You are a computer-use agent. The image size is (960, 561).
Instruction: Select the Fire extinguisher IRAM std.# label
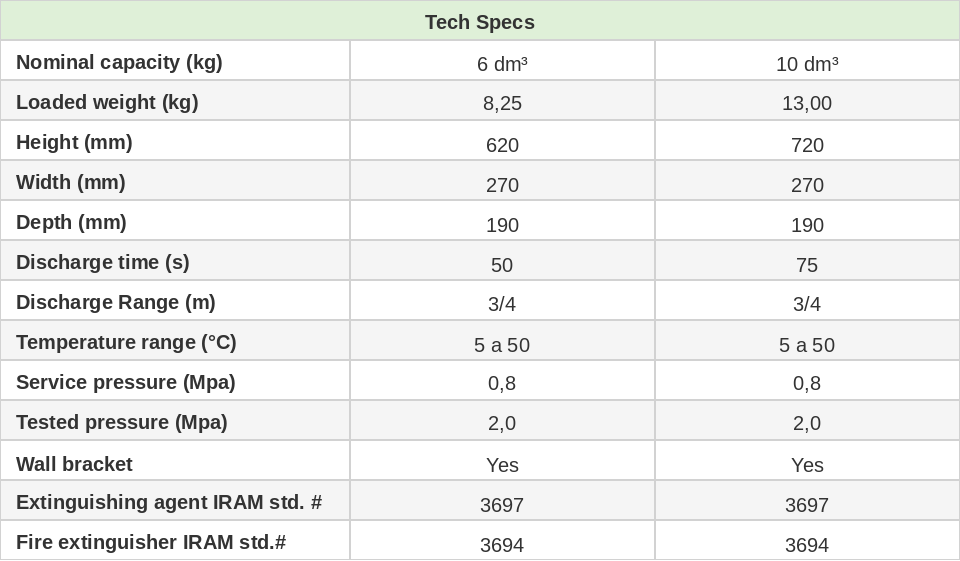coord(151,542)
